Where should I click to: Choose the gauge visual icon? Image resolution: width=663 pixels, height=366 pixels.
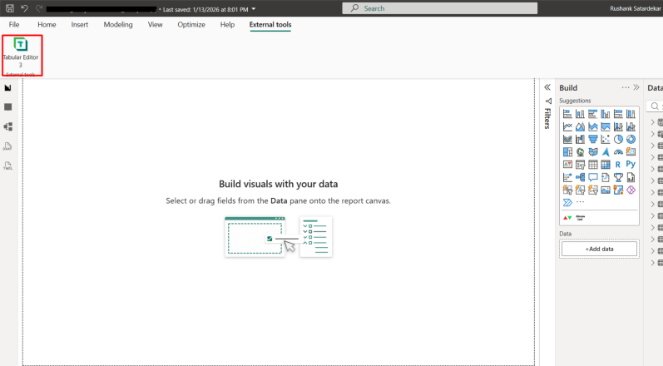pos(618,152)
